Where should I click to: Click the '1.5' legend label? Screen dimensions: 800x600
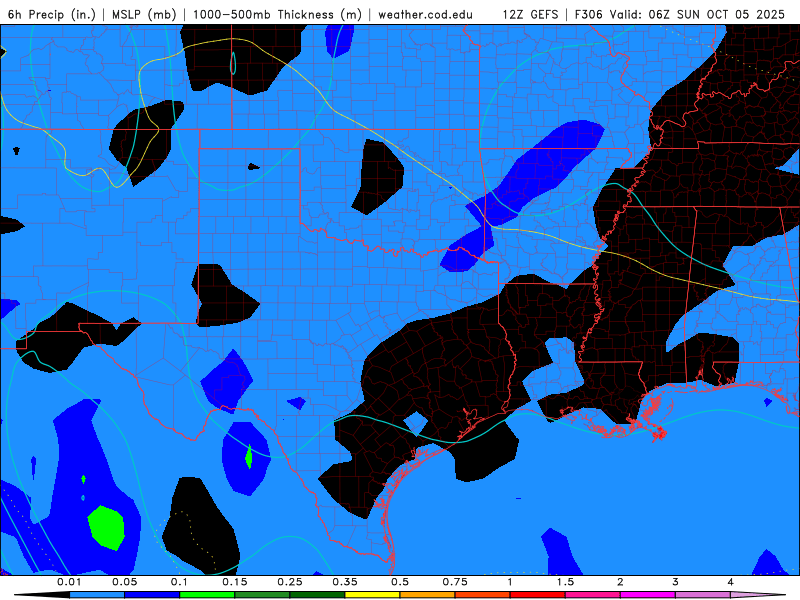(565, 582)
